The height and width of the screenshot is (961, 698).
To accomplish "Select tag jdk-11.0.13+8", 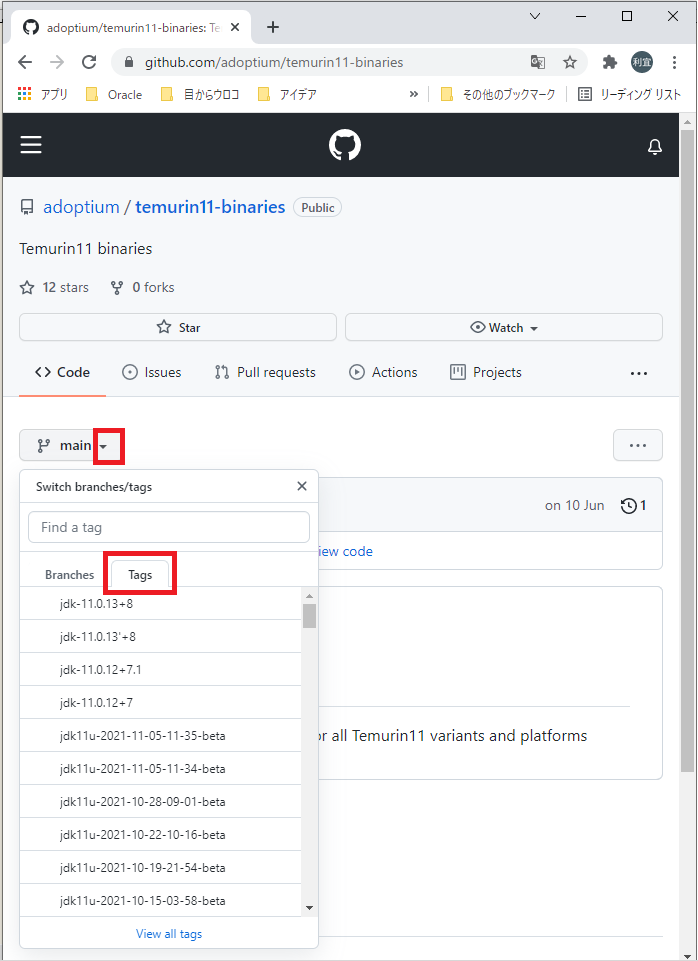I will pos(161,604).
